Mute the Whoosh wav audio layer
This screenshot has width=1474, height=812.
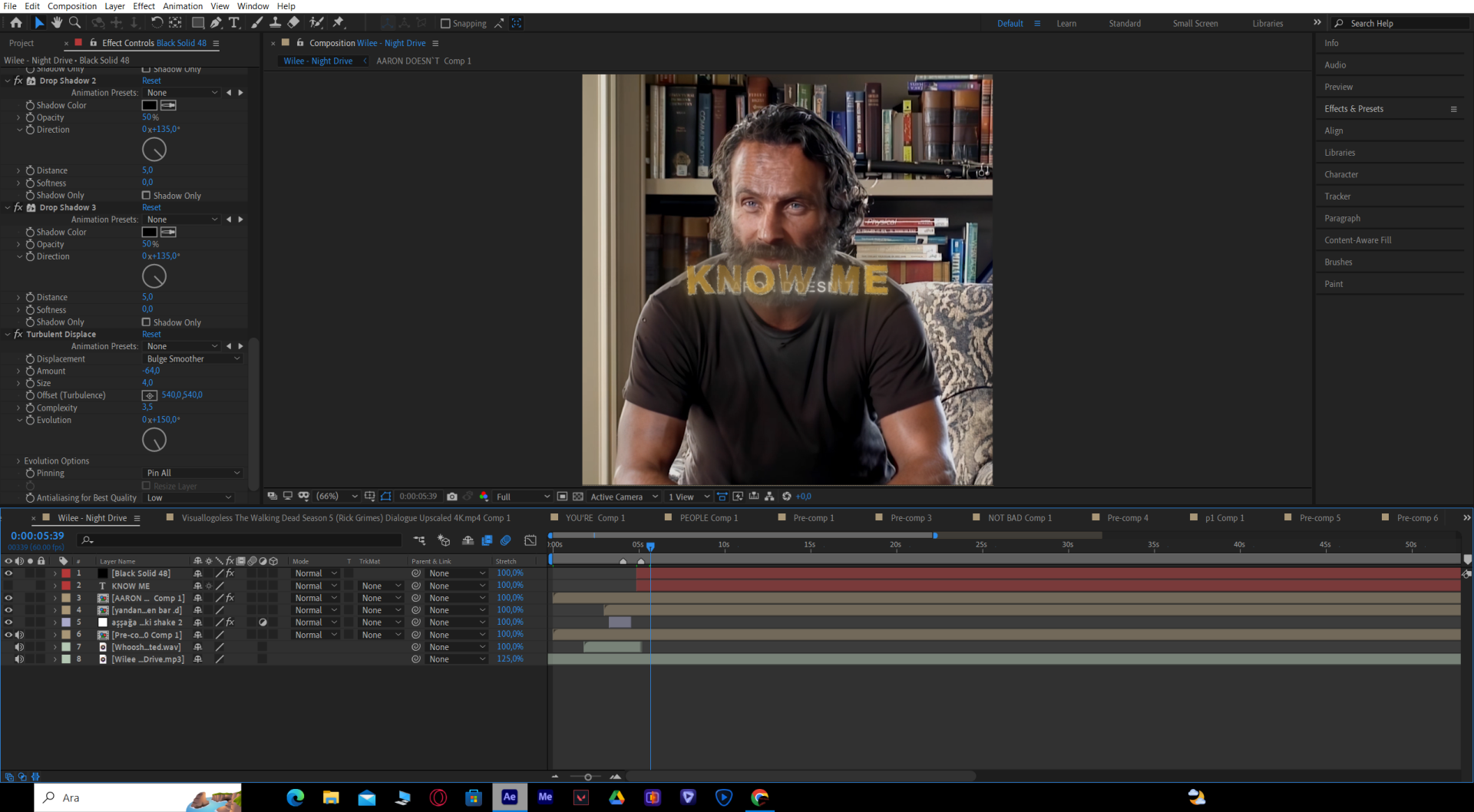click(x=19, y=647)
